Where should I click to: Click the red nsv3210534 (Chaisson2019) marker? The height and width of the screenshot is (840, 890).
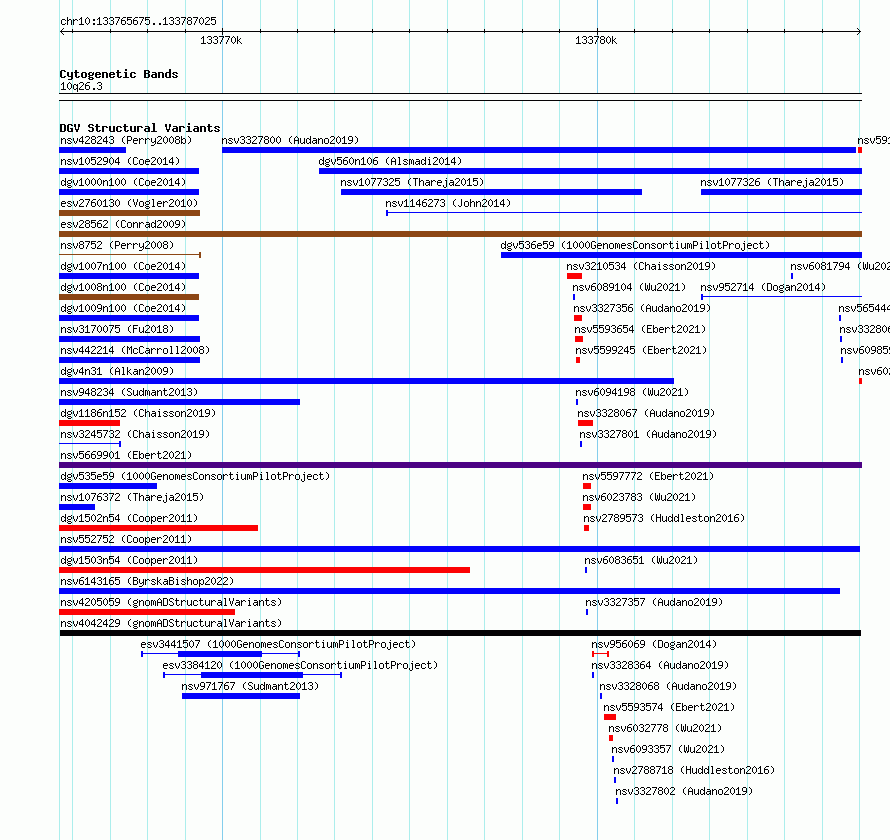[x=574, y=276]
